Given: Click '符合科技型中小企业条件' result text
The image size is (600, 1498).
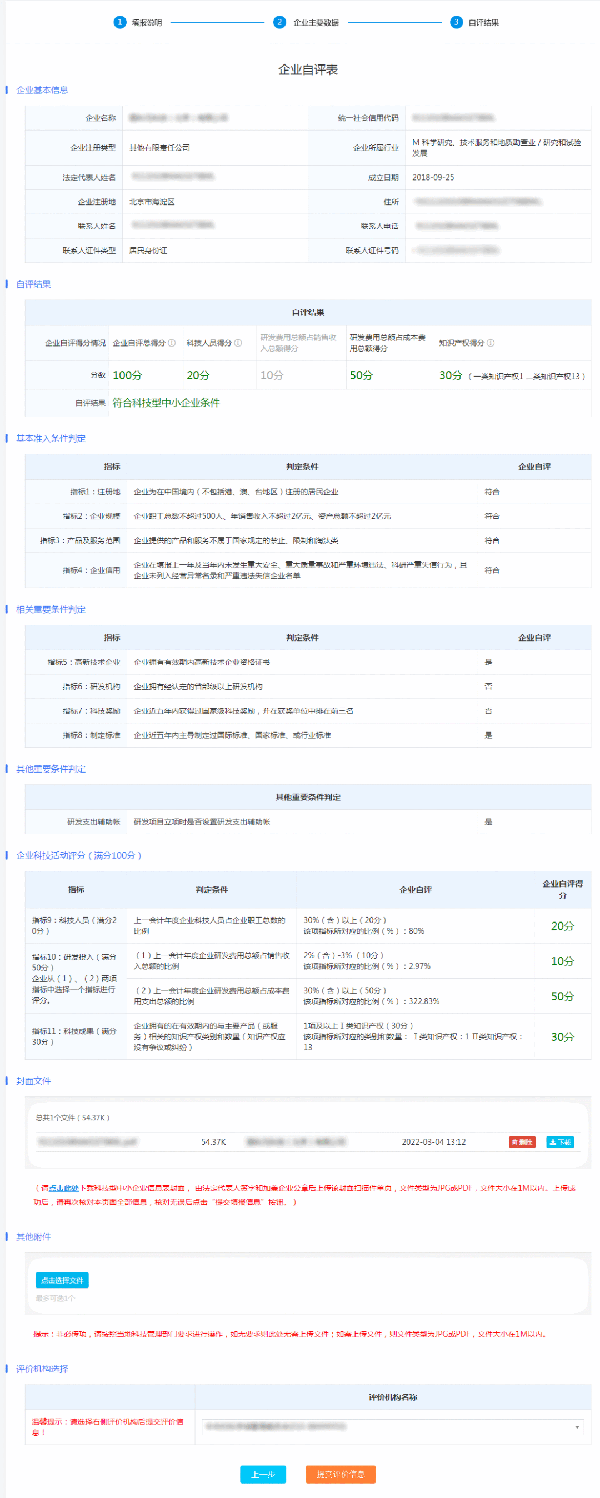Looking at the screenshot, I should point(166,403).
